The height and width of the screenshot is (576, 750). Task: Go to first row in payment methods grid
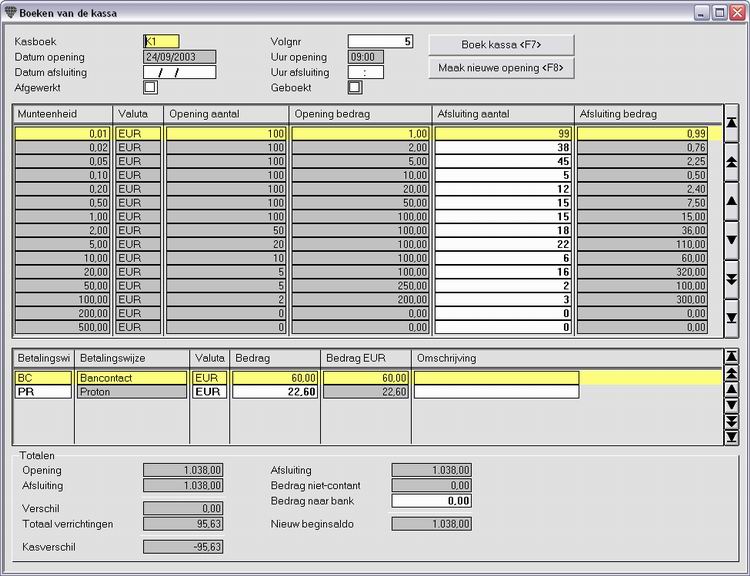(731, 356)
